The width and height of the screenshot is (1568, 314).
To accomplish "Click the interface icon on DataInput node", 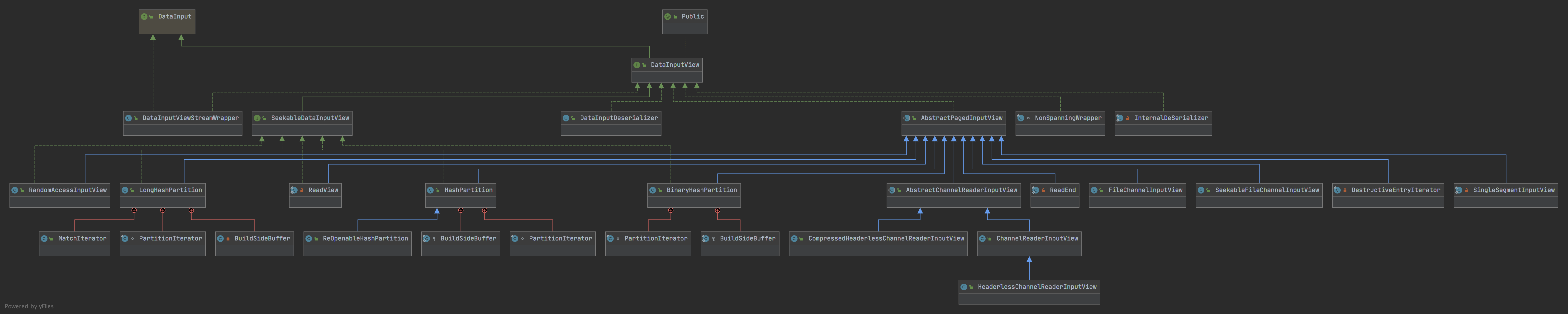I will 144,16.
